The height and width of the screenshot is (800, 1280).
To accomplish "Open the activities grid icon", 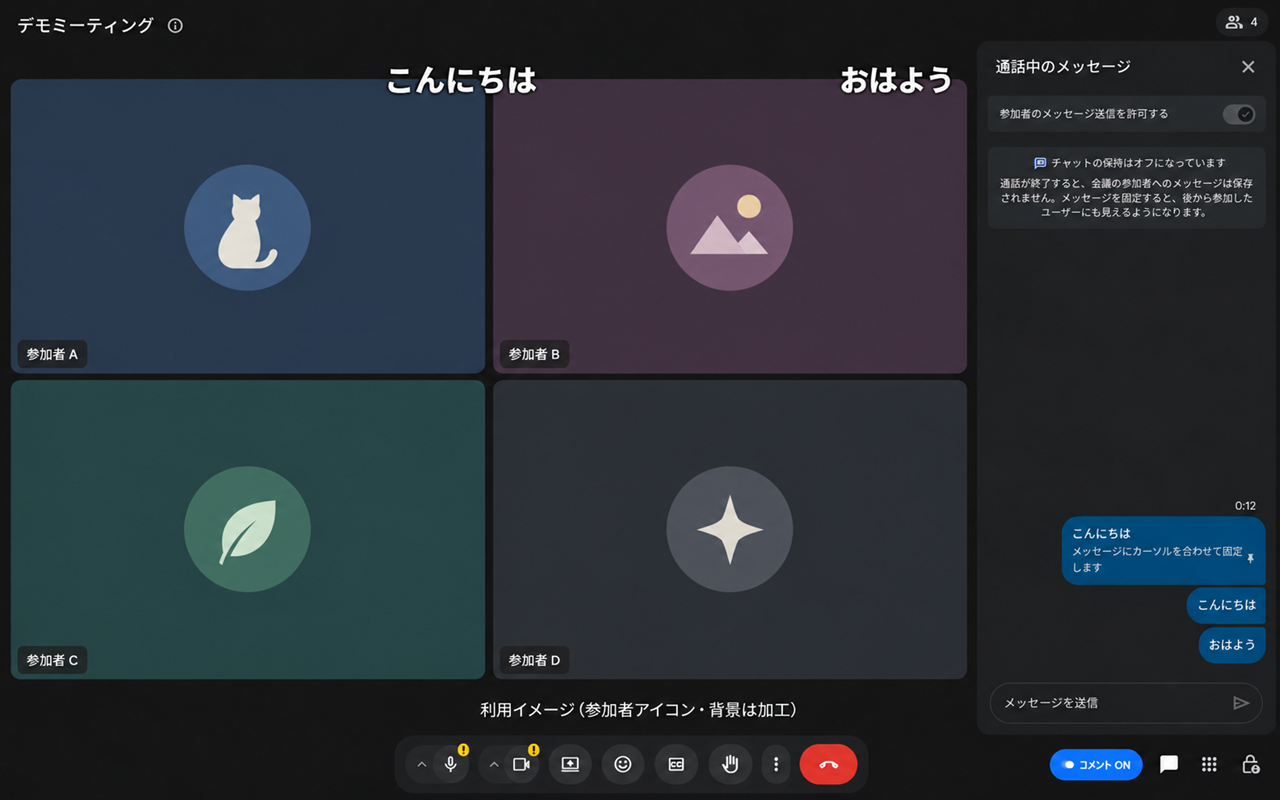I will pos(1209,765).
